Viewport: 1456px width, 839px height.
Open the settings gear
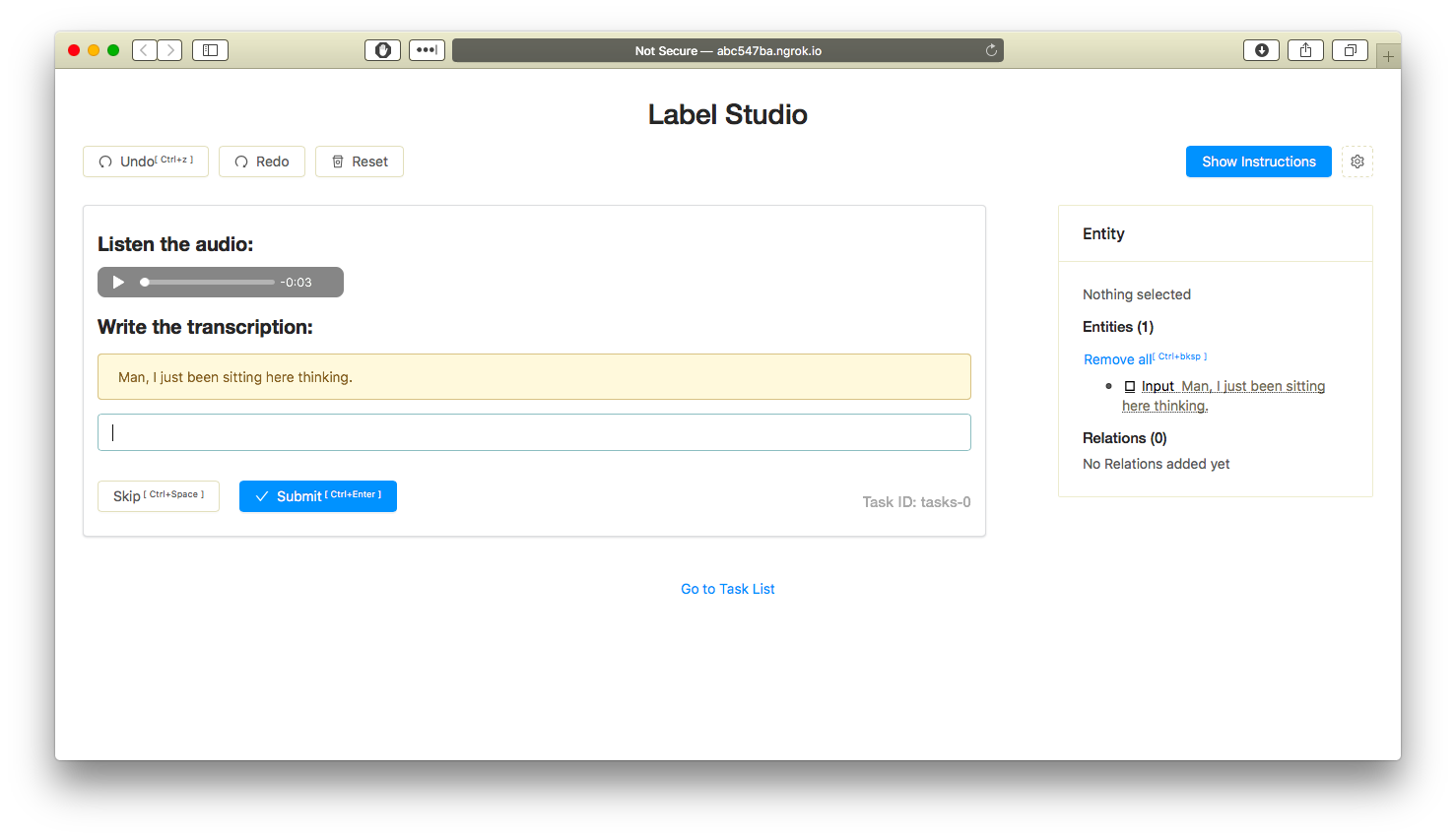[x=1357, y=161]
